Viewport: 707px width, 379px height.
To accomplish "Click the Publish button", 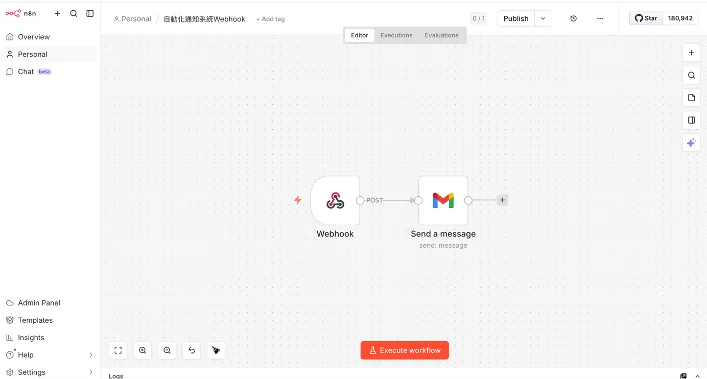I will tap(516, 18).
